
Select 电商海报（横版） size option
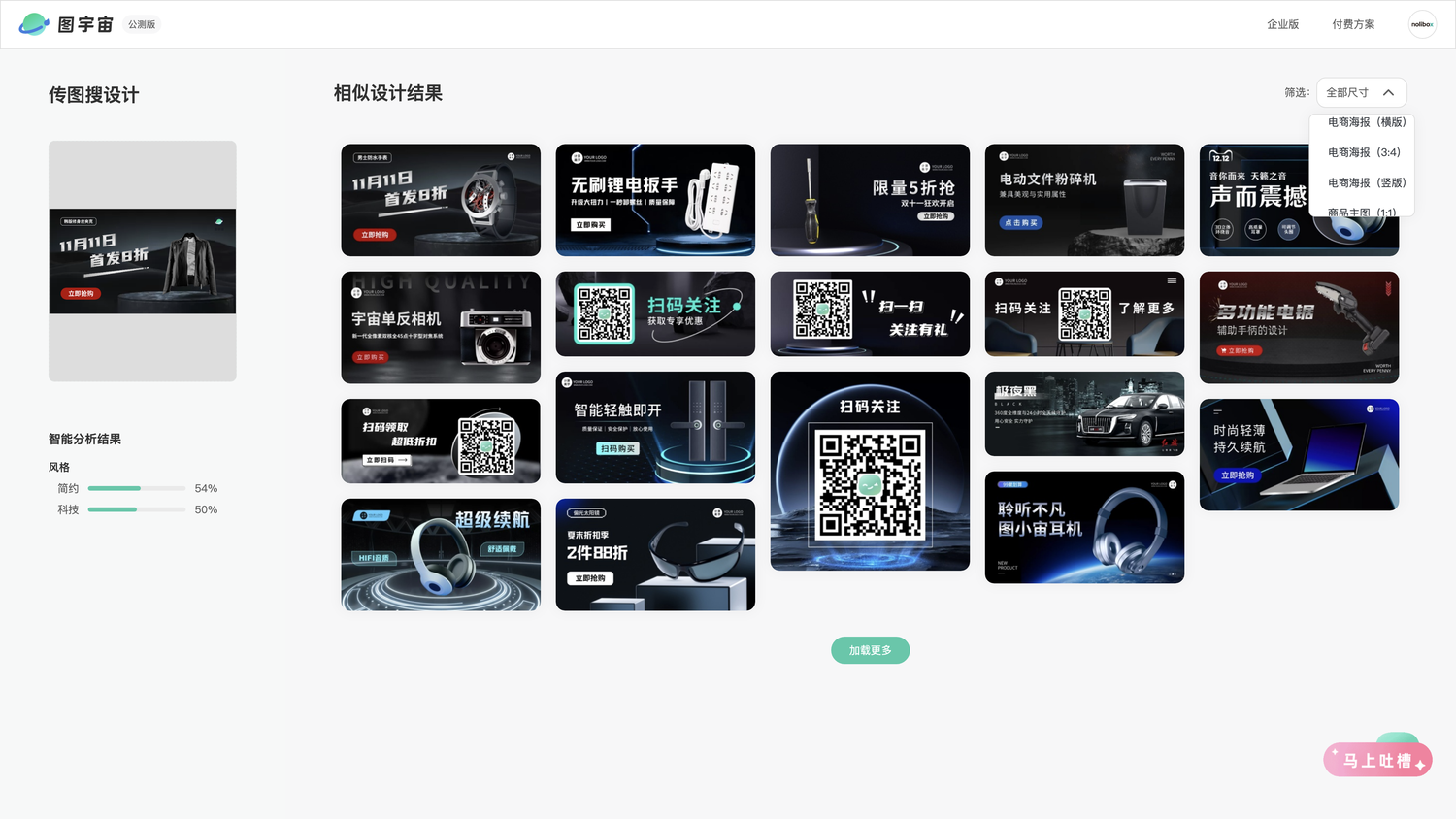click(x=1366, y=122)
